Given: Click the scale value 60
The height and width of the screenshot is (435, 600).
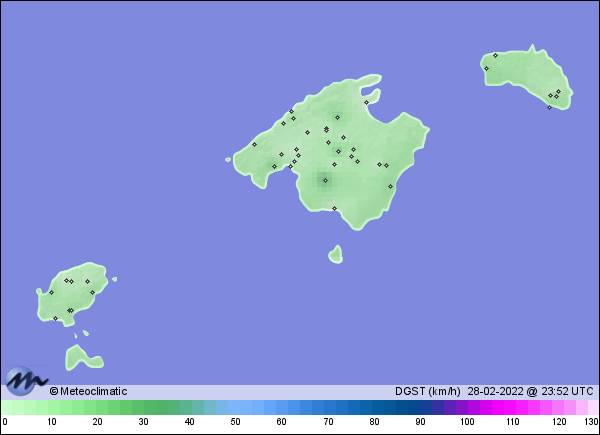Looking at the screenshot, I should click(x=282, y=422).
